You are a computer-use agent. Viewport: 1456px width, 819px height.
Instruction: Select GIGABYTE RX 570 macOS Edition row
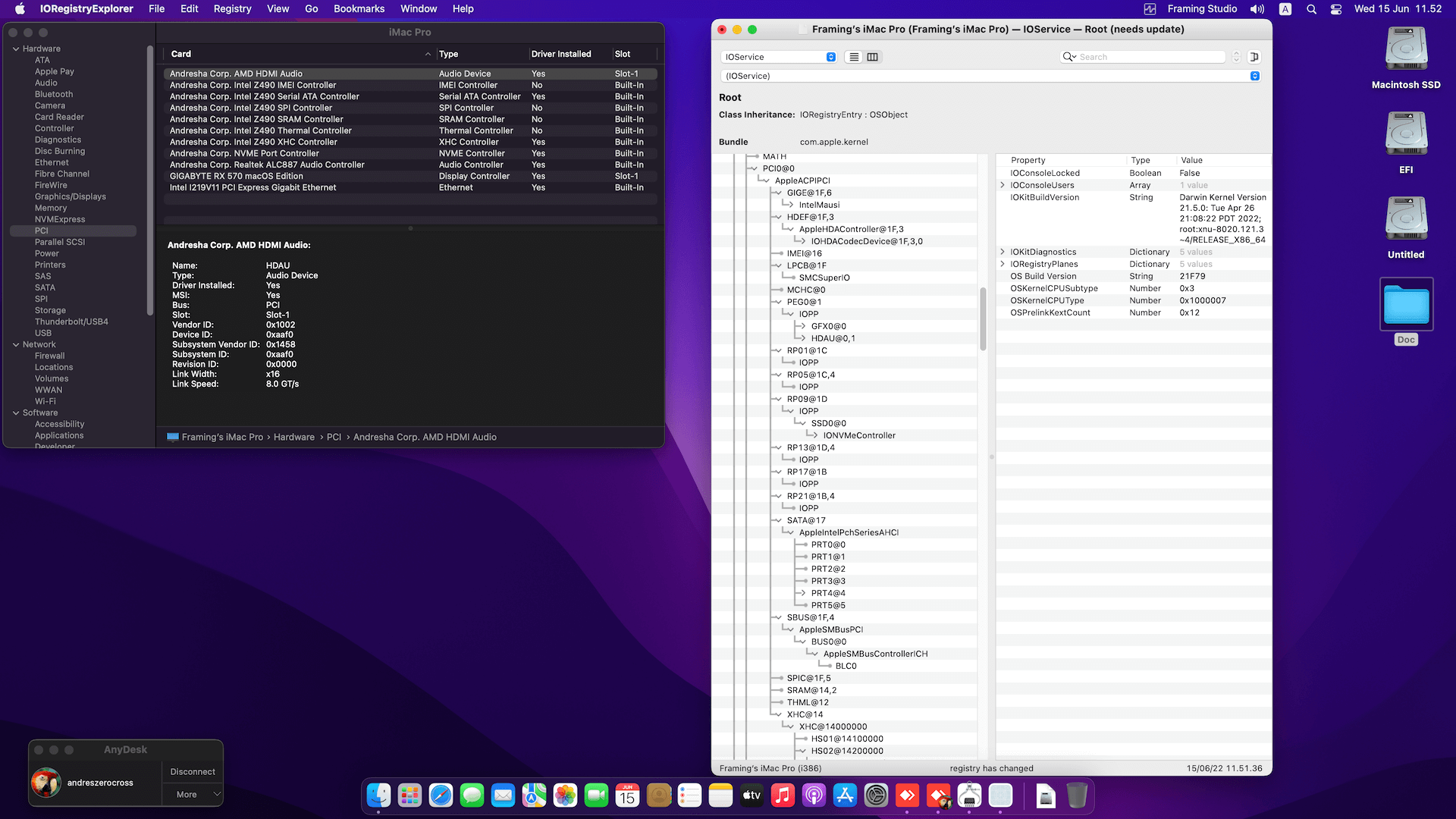click(410, 176)
